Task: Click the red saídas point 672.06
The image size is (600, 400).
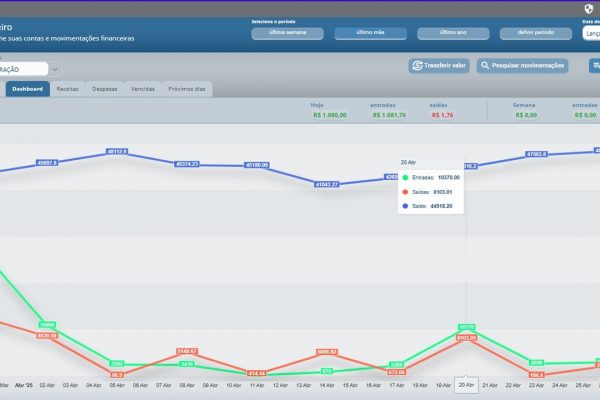Action: pyautogui.click(x=397, y=372)
